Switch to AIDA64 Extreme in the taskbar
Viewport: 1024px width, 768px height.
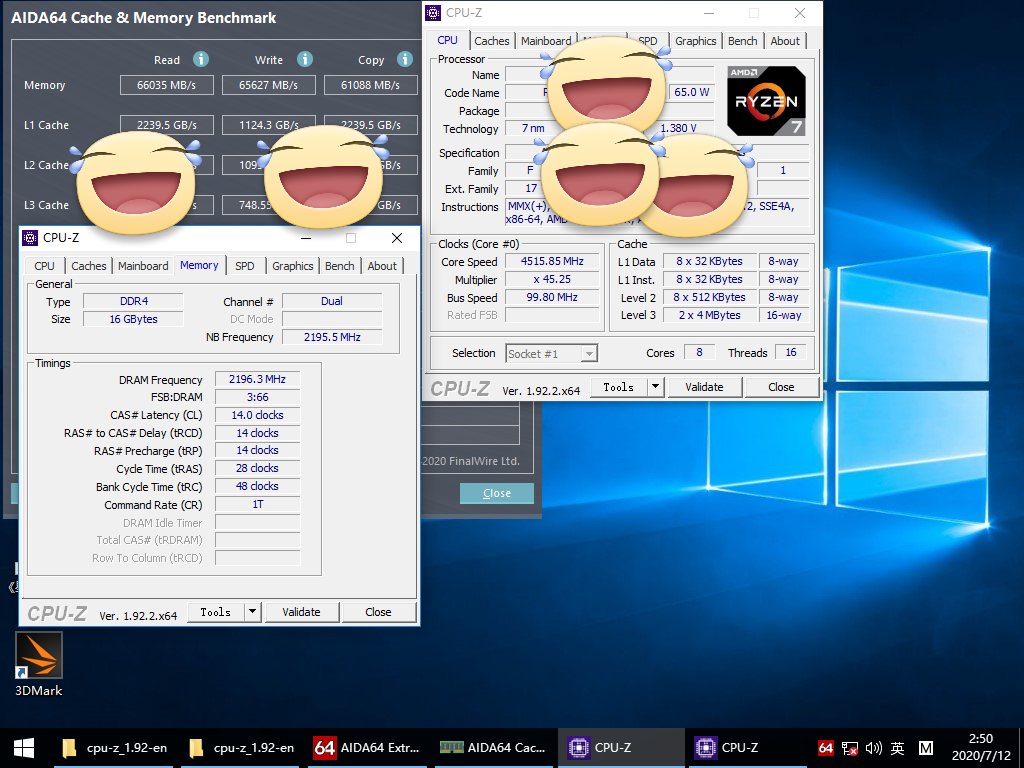coord(366,747)
